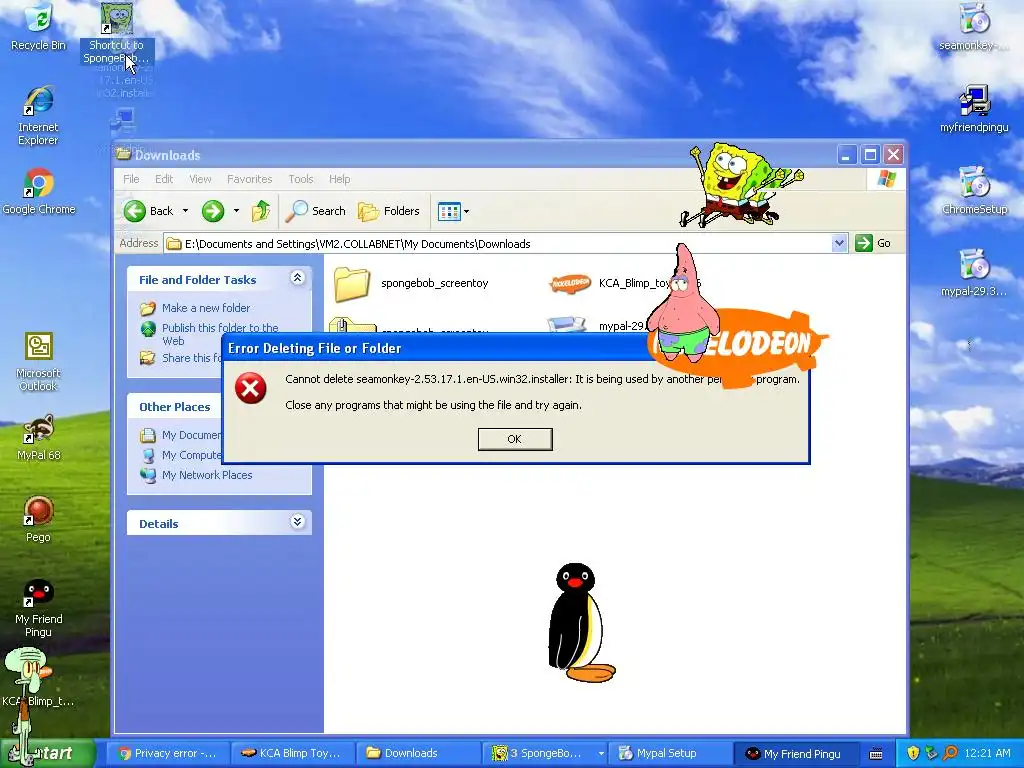Open the File menu

coord(131,179)
